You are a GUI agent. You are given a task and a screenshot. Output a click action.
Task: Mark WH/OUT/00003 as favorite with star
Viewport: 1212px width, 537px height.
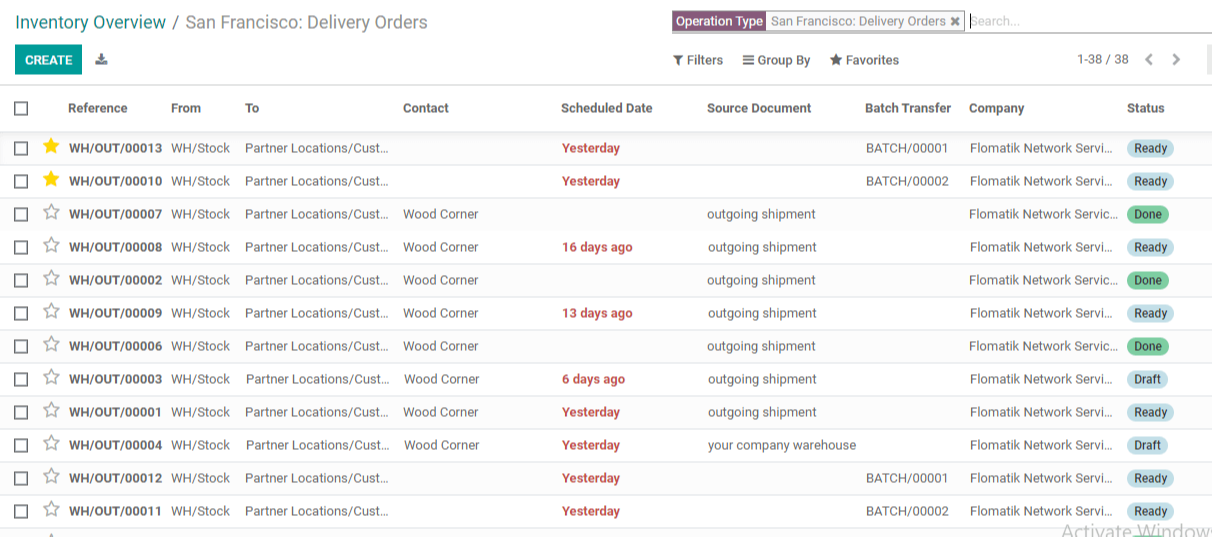click(51, 378)
